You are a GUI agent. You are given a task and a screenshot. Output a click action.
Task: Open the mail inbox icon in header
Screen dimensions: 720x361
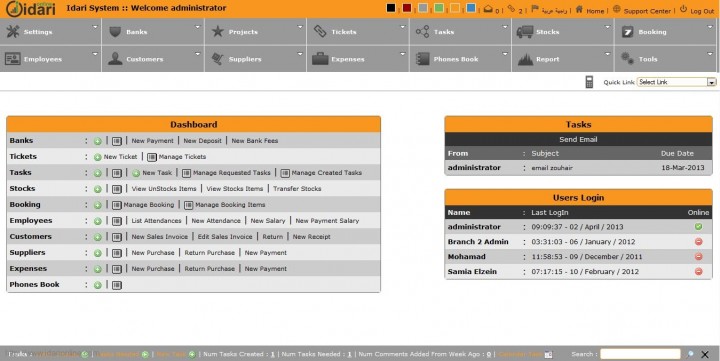tap(488, 9)
